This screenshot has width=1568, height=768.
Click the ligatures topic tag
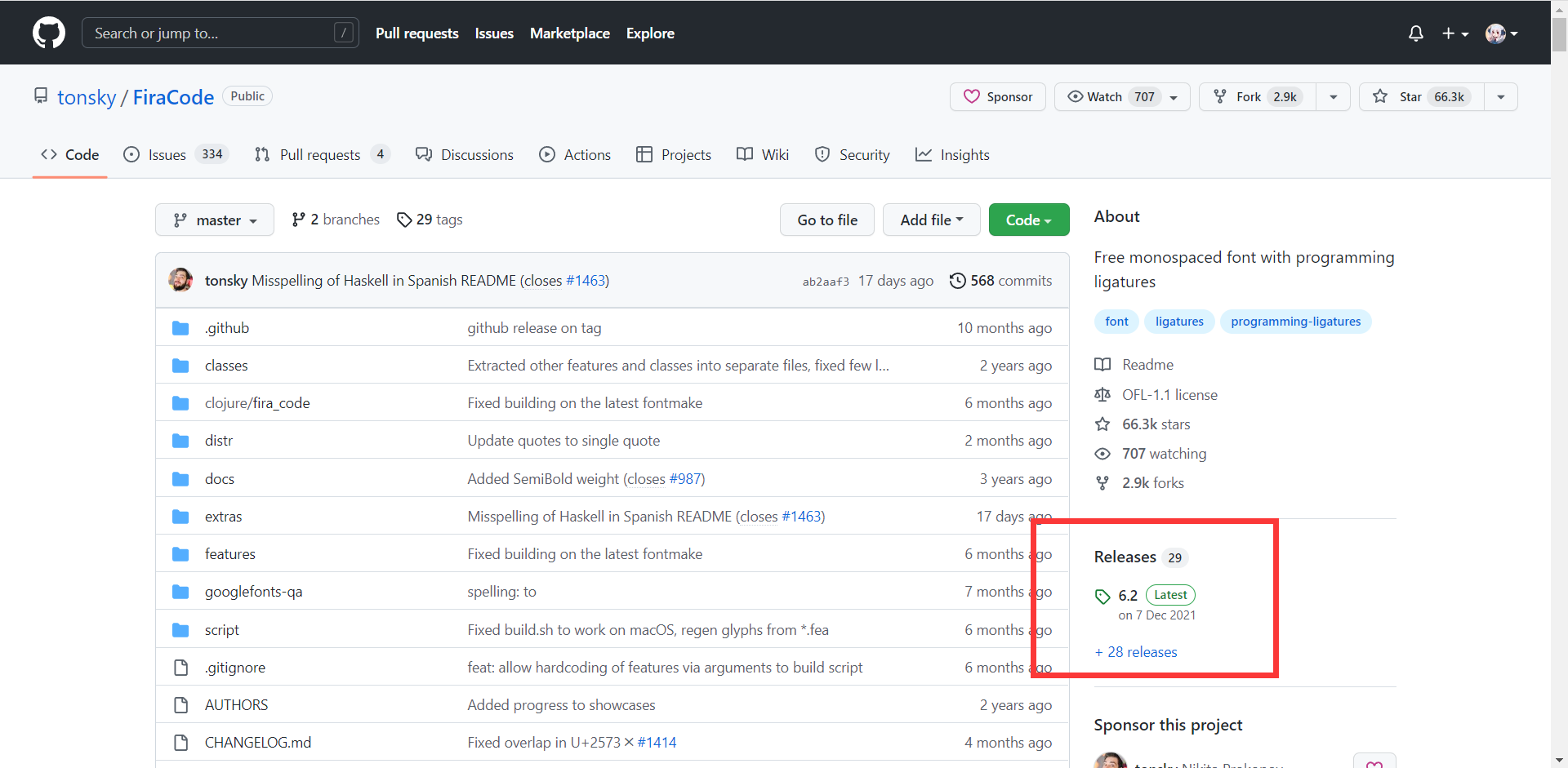point(1179,322)
